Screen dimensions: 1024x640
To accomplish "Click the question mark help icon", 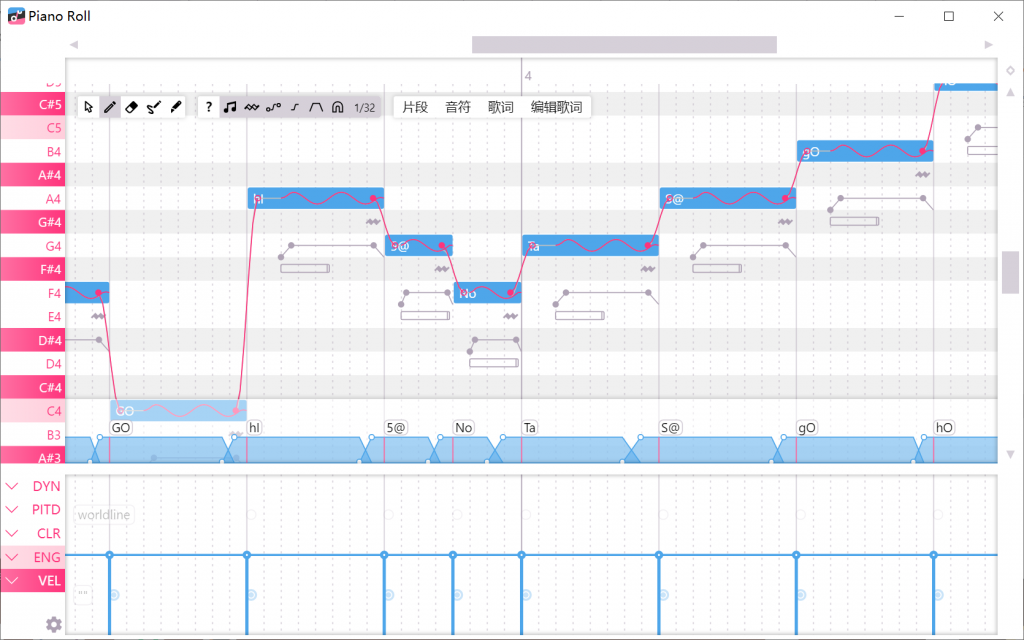I will tap(209, 107).
